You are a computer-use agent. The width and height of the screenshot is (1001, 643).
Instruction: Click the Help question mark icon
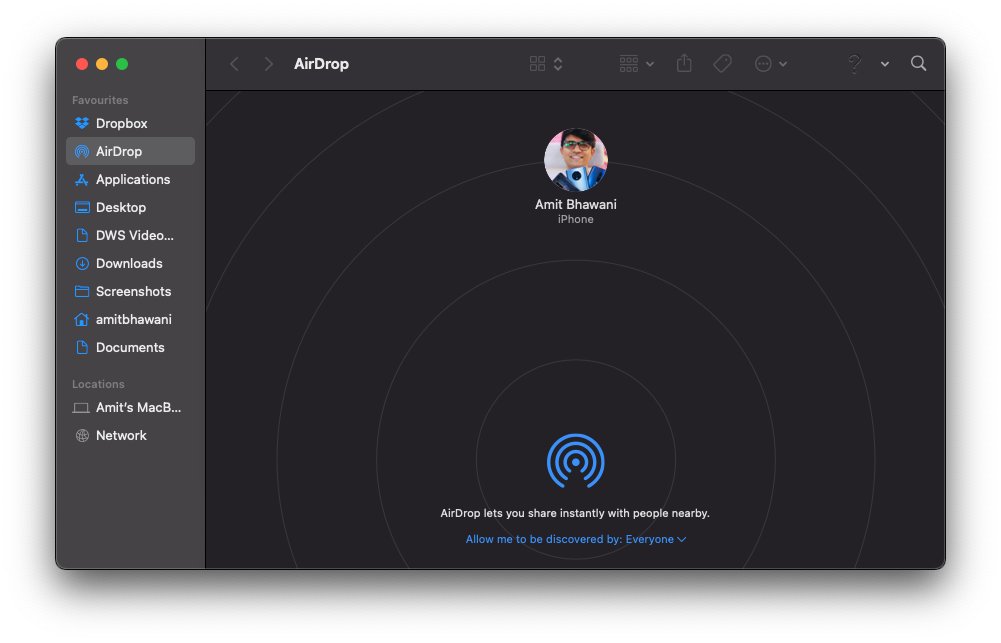click(x=854, y=64)
